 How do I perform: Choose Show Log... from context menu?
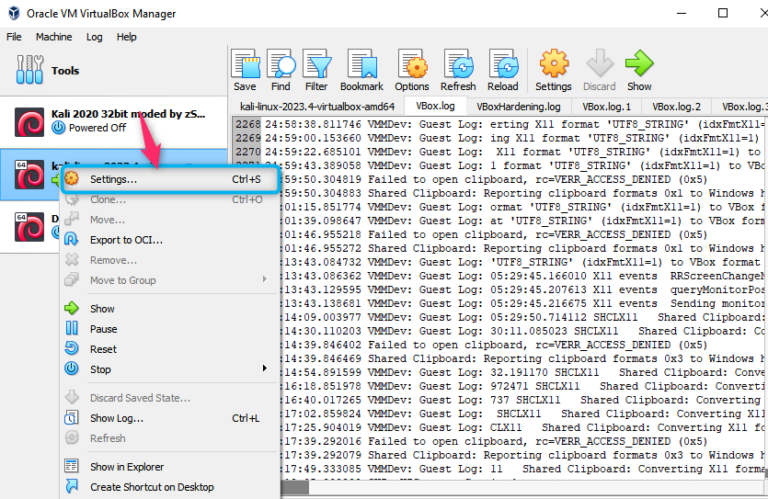[116, 418]
